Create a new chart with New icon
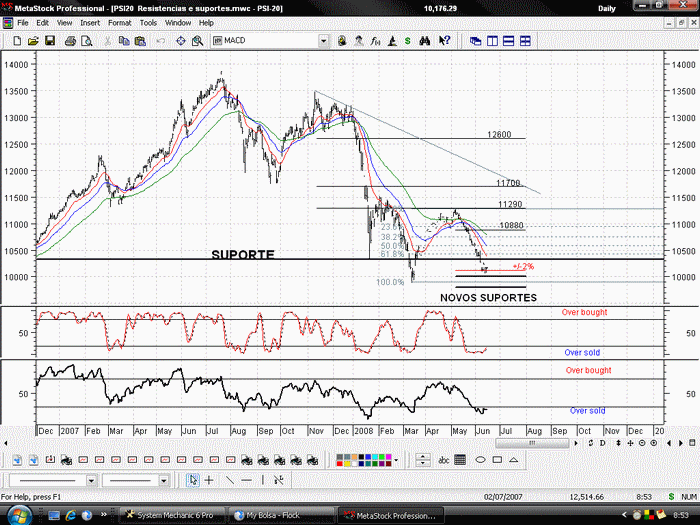This screenshot has width=700, height=525. pyautogui.click(x=17, y=41)
